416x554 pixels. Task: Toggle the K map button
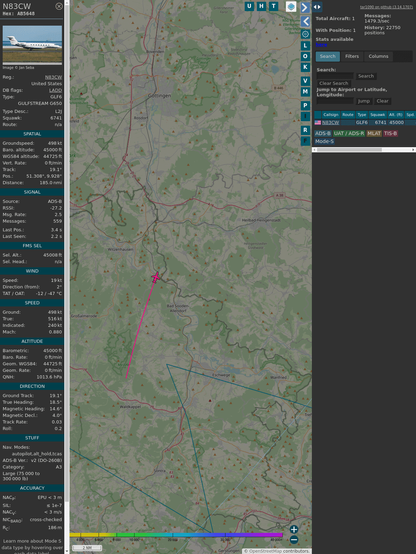[x=305, y=67]
